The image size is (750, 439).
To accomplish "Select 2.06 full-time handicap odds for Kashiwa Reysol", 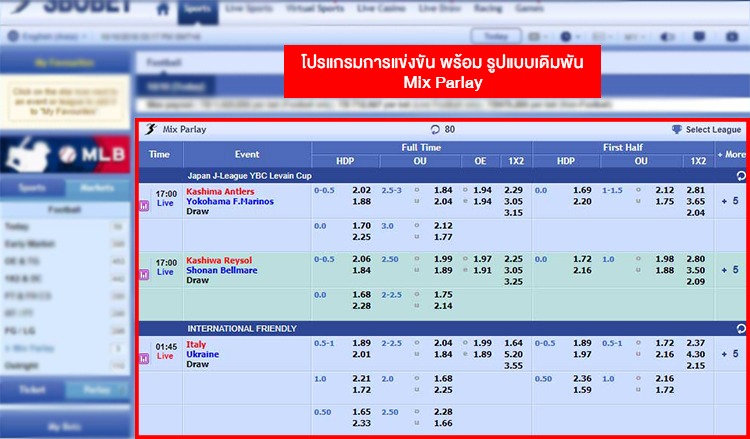I will [362, 259].
